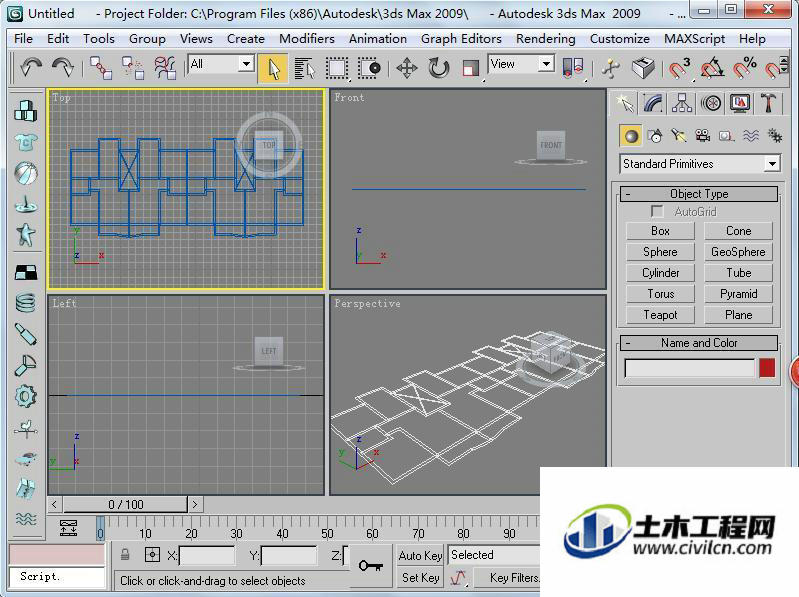Click the X coordinate input field
Image resolution: width=799 pixels, height=597 pixels.
pyautogui.click(x=207, y=555)
